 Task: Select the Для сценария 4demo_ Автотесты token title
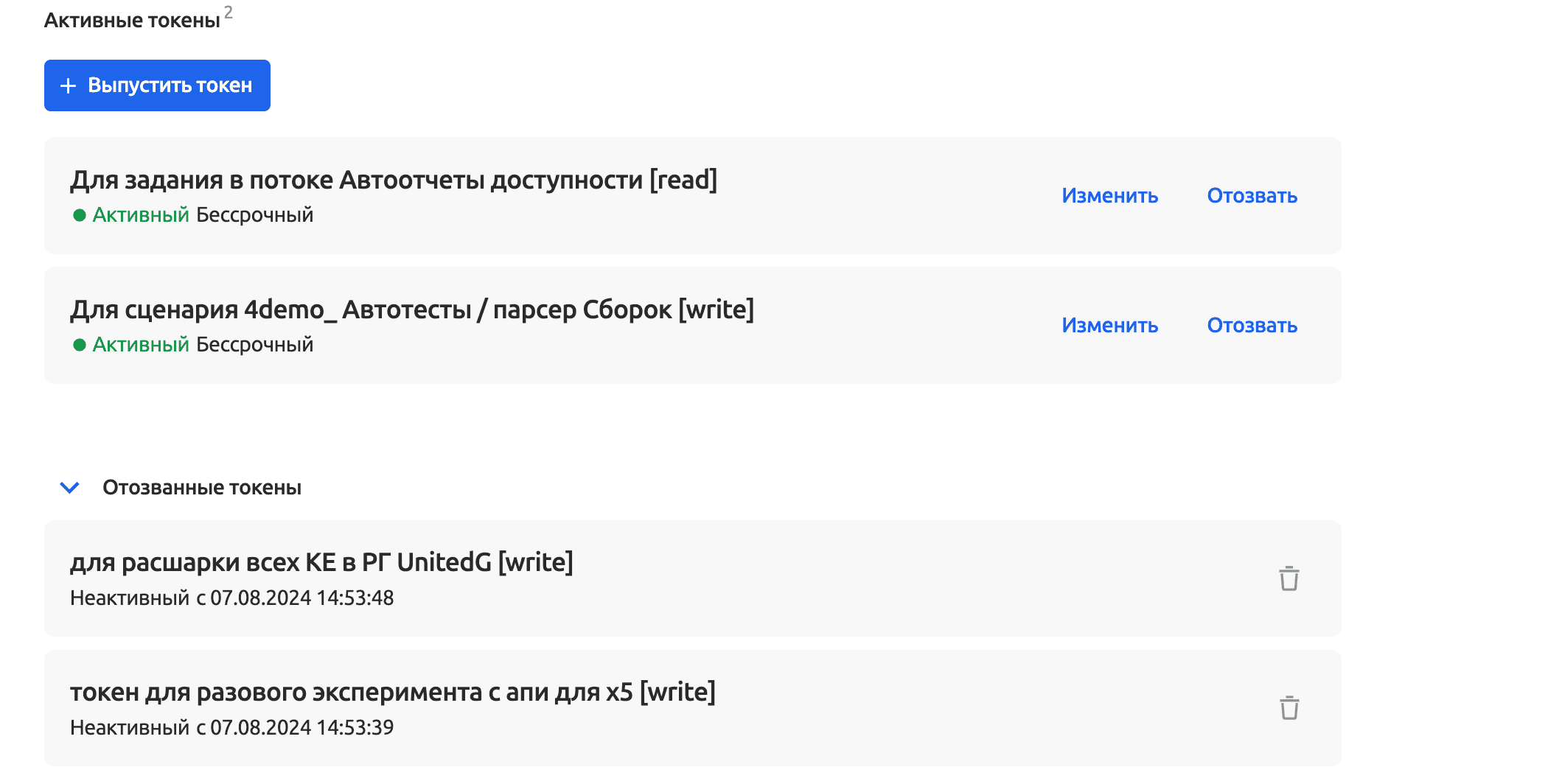[x=411, y=309]
